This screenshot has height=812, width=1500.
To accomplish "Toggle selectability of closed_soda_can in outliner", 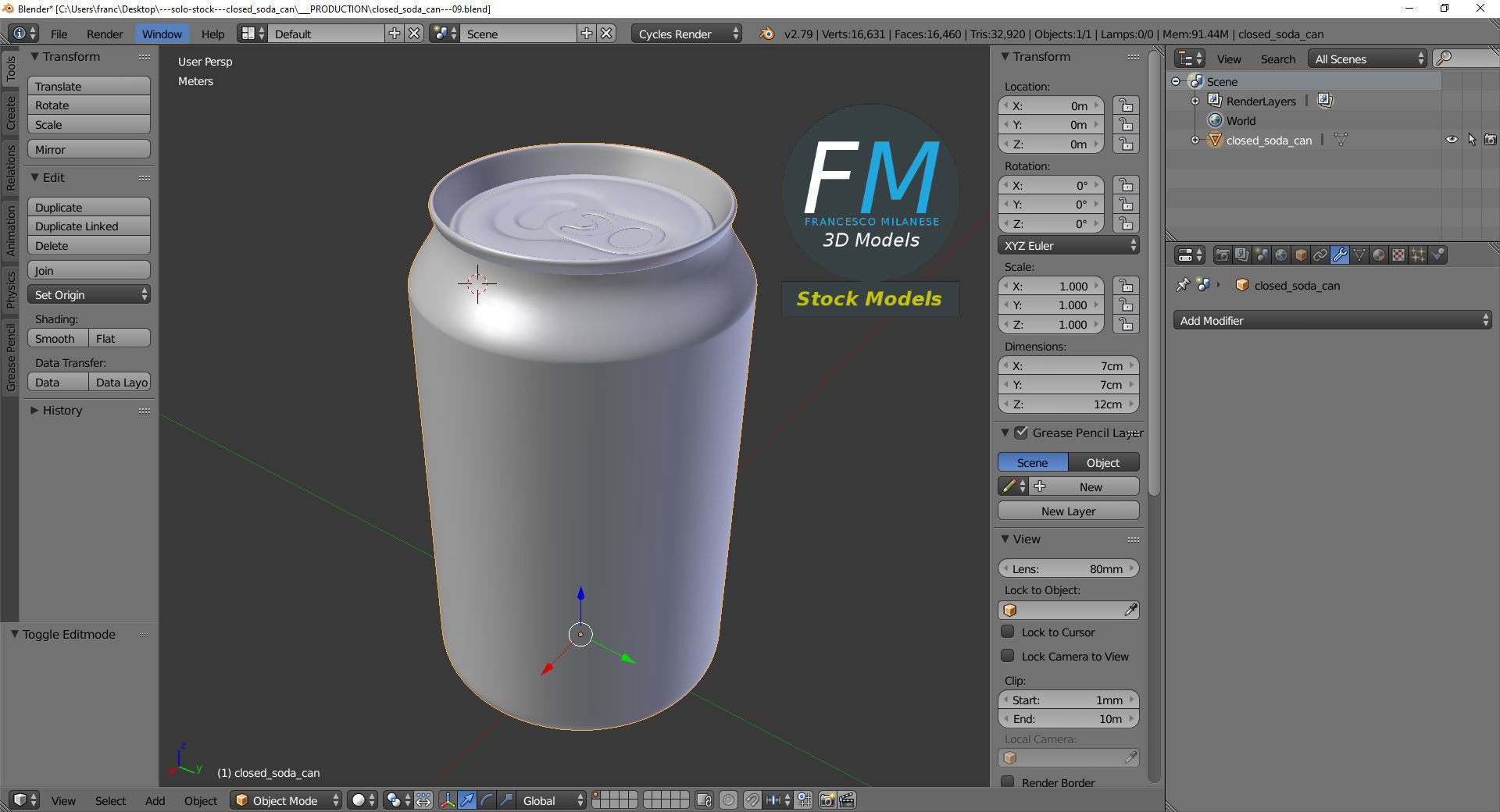I will pos(1472,140).
